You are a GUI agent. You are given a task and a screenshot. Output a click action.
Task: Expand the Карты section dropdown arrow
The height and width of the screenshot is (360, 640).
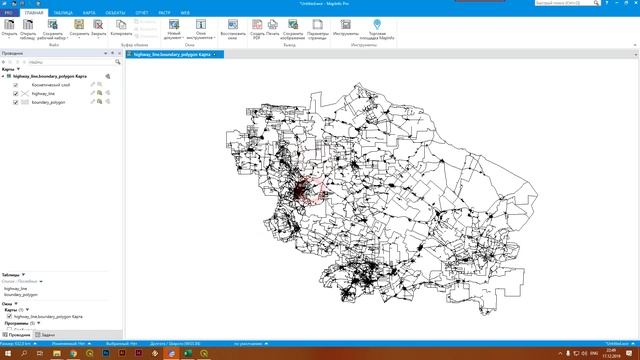(18, 69)
